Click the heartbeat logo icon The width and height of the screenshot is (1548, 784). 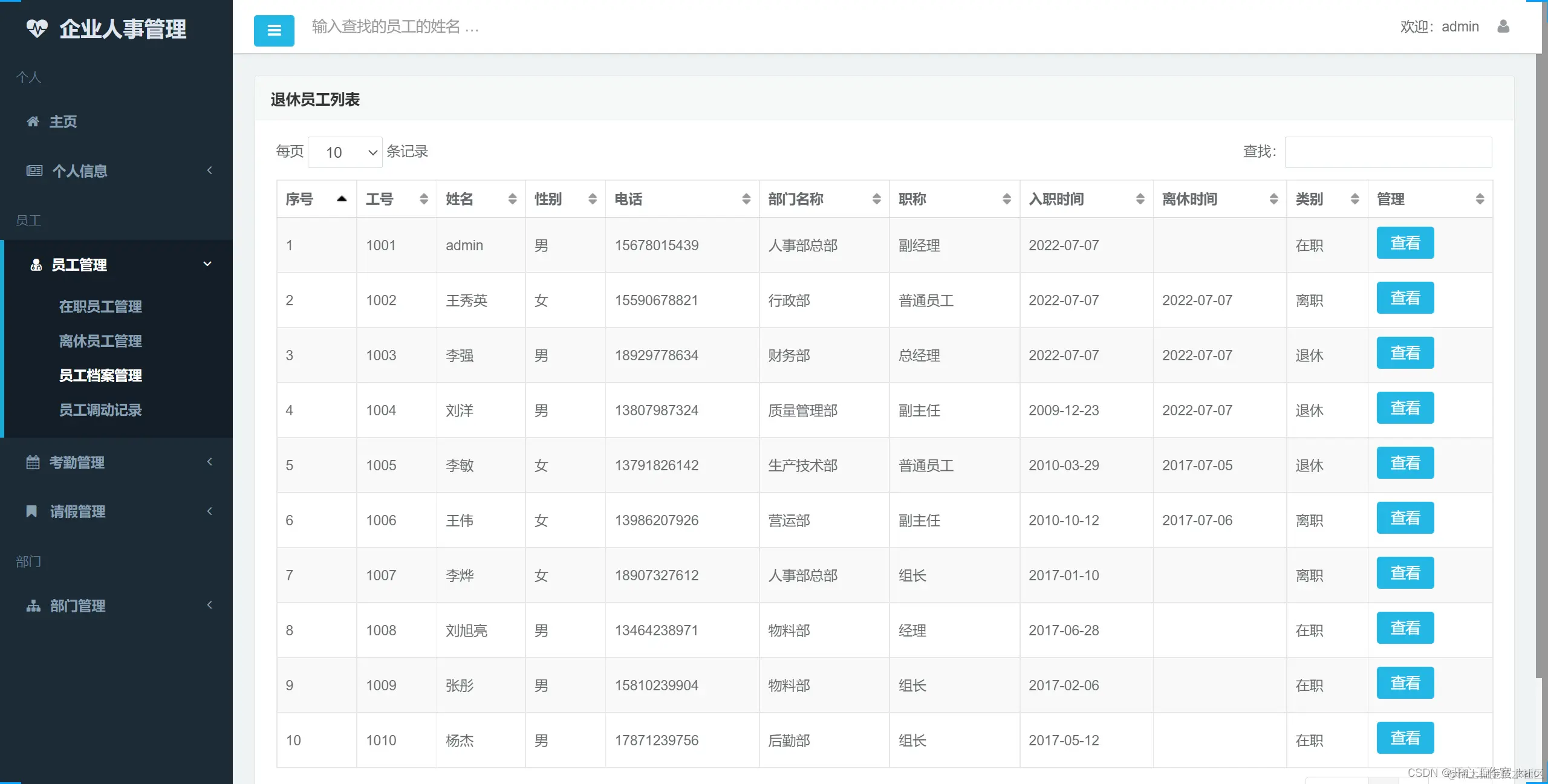pyautogui.click(x=37, y=28)
